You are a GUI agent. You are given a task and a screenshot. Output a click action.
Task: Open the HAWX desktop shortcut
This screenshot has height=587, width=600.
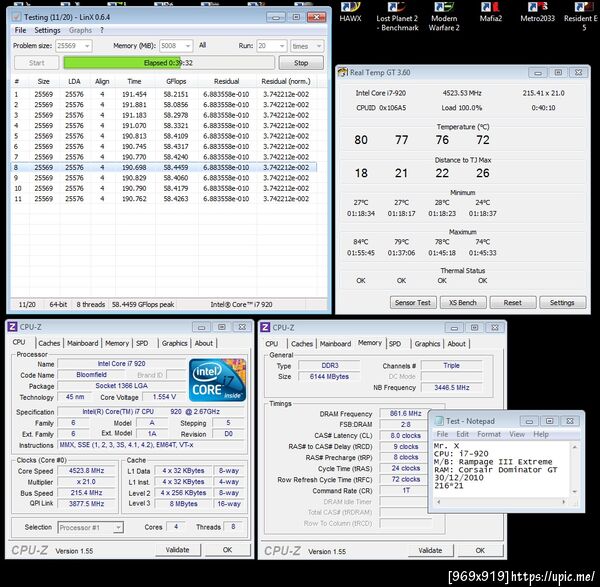point(351,11)
